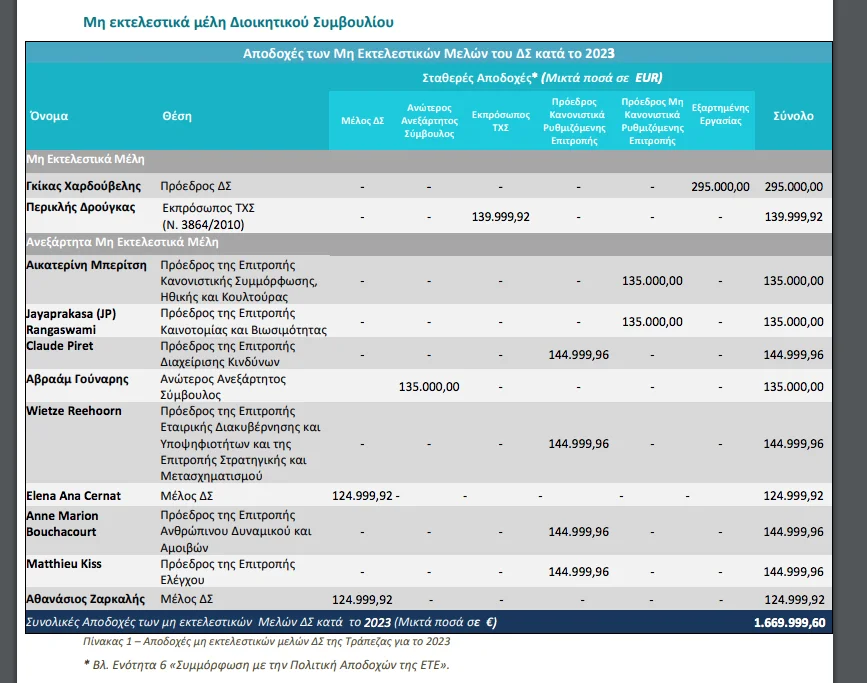
Task: Select the name 'Αικατερίνη Μπερίτση'
Action: point(86,265)
